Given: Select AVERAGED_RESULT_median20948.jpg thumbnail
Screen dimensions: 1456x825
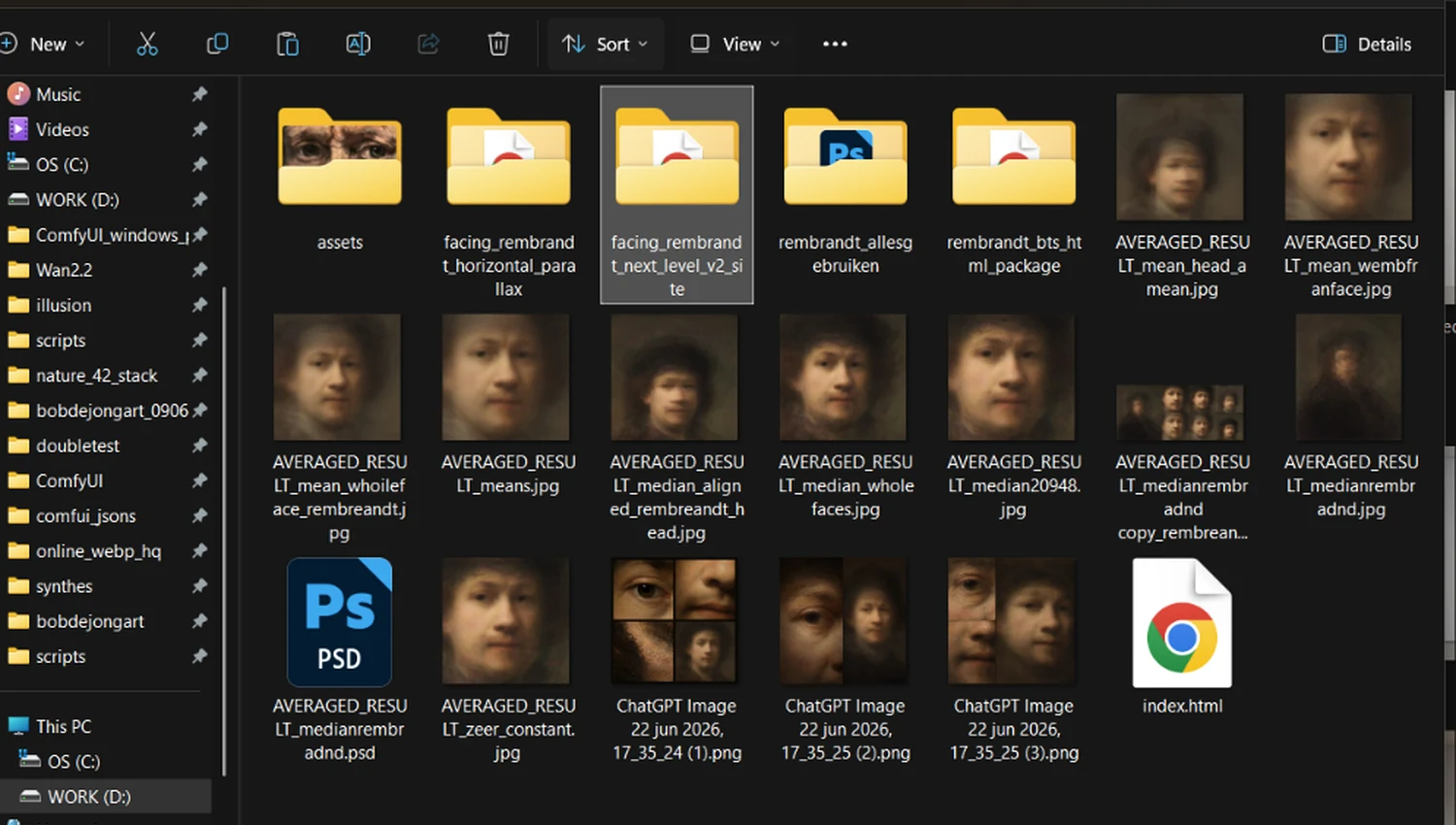Looking at the screenshot, I should 1011,377.
